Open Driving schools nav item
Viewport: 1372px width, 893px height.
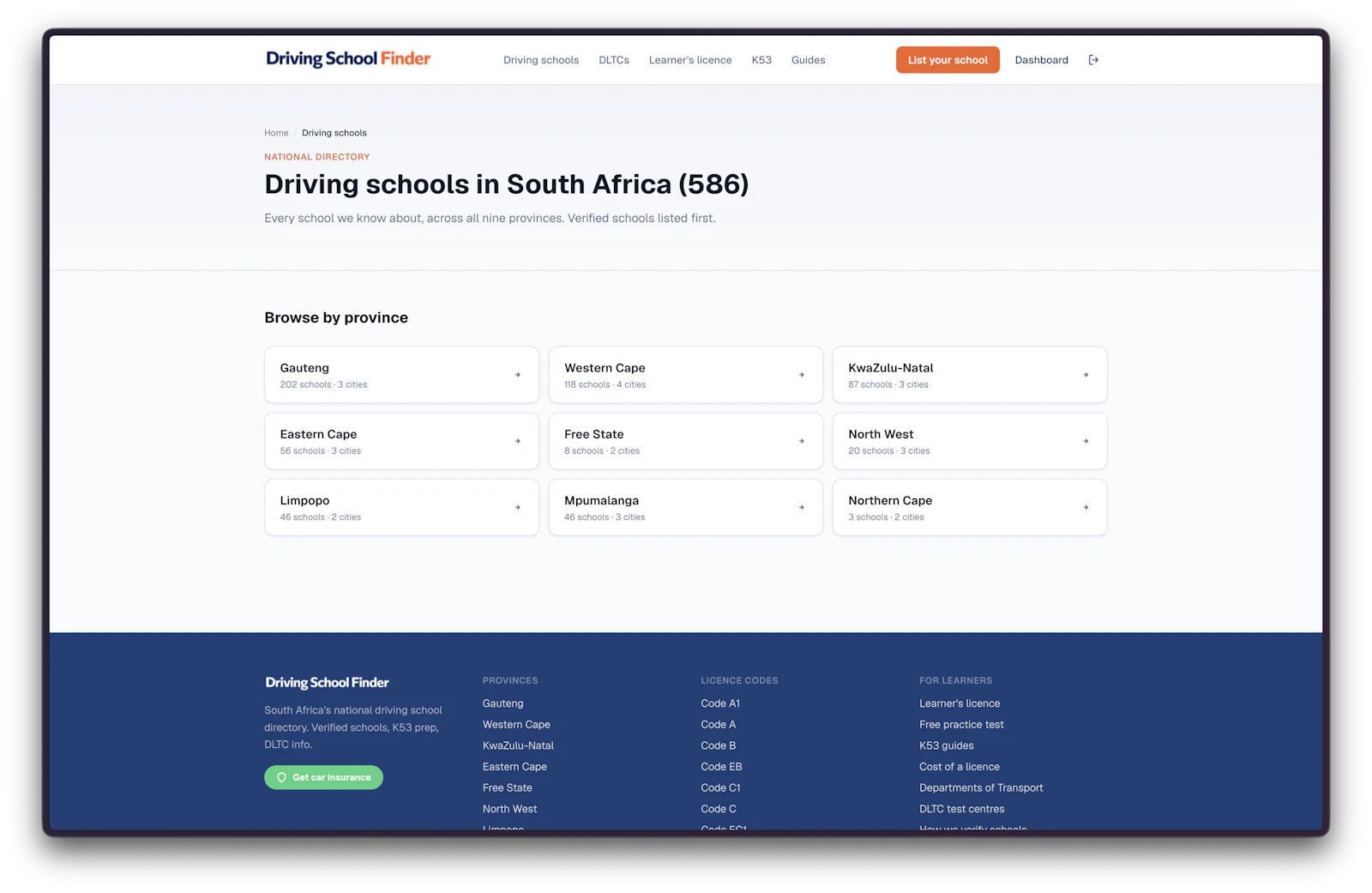click(x=541, y=60)
